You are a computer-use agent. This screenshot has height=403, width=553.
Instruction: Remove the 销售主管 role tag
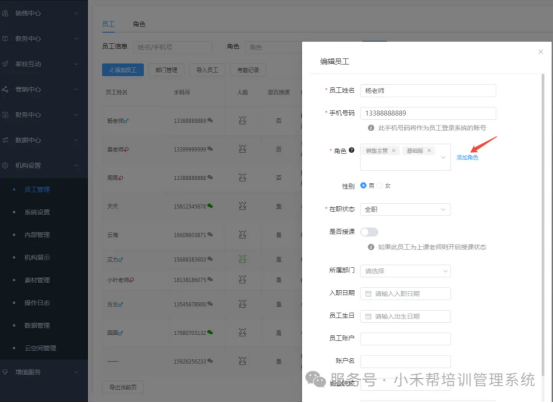click(x=394, y=151)
